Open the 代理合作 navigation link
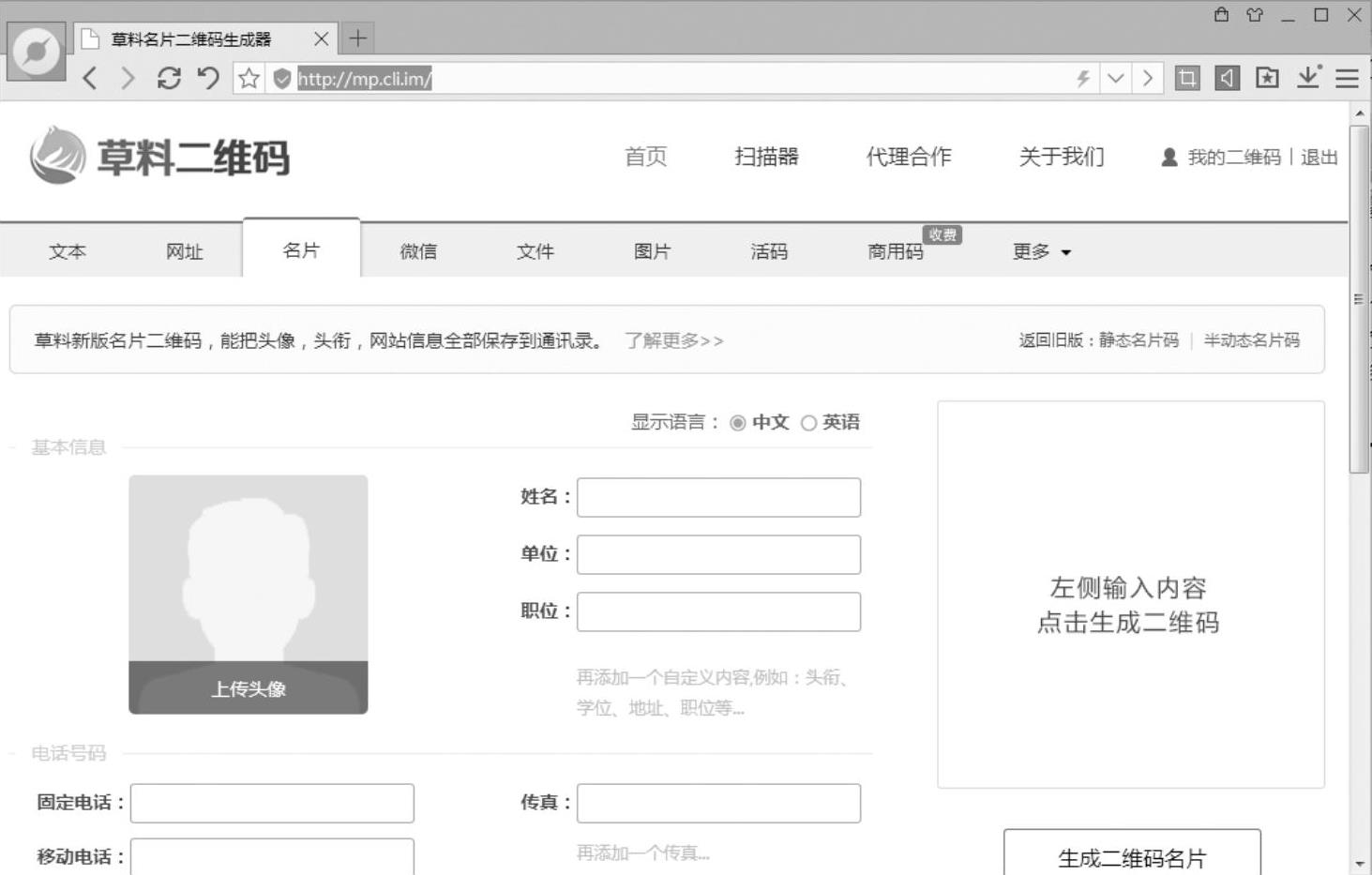 [909, 157]
